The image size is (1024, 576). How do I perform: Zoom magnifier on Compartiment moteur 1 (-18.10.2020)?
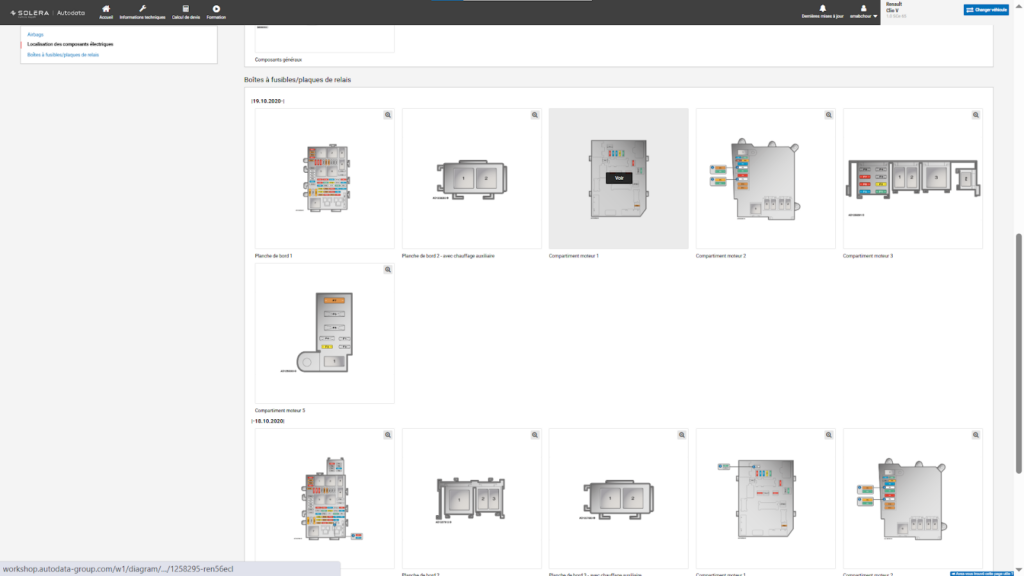click(829, 435)
